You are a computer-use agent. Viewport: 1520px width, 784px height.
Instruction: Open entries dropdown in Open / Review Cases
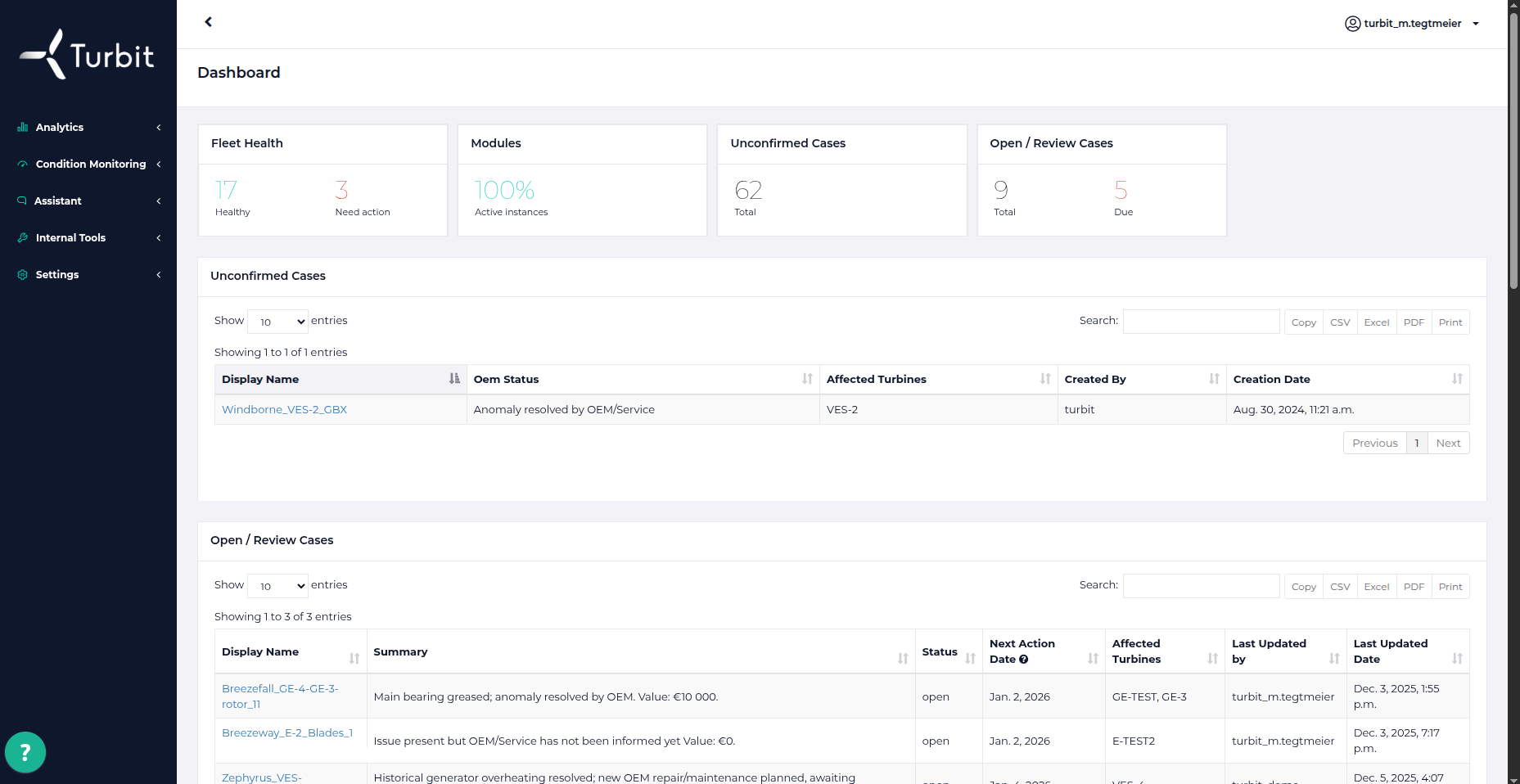(277, 586)
